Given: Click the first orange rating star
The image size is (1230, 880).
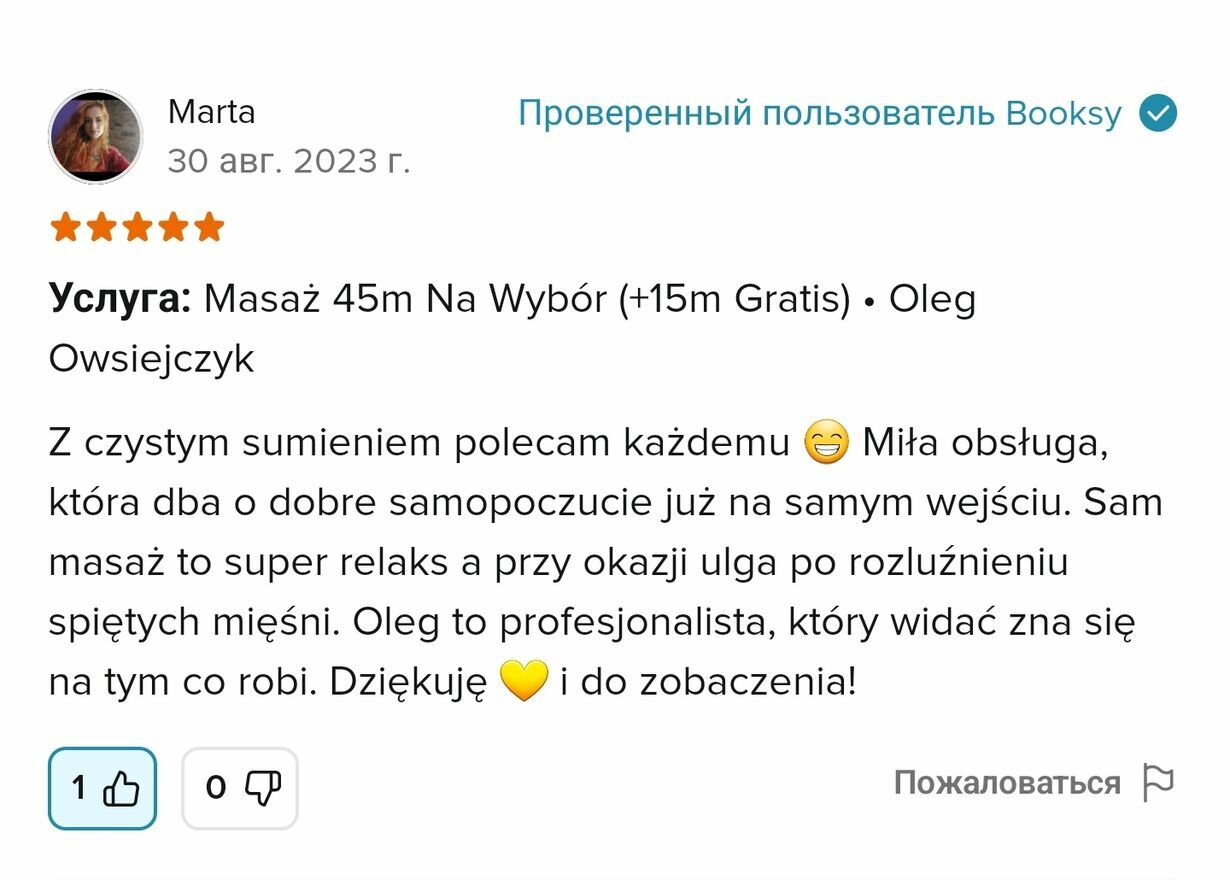Looking at the screenshot, I should (65, 228).
